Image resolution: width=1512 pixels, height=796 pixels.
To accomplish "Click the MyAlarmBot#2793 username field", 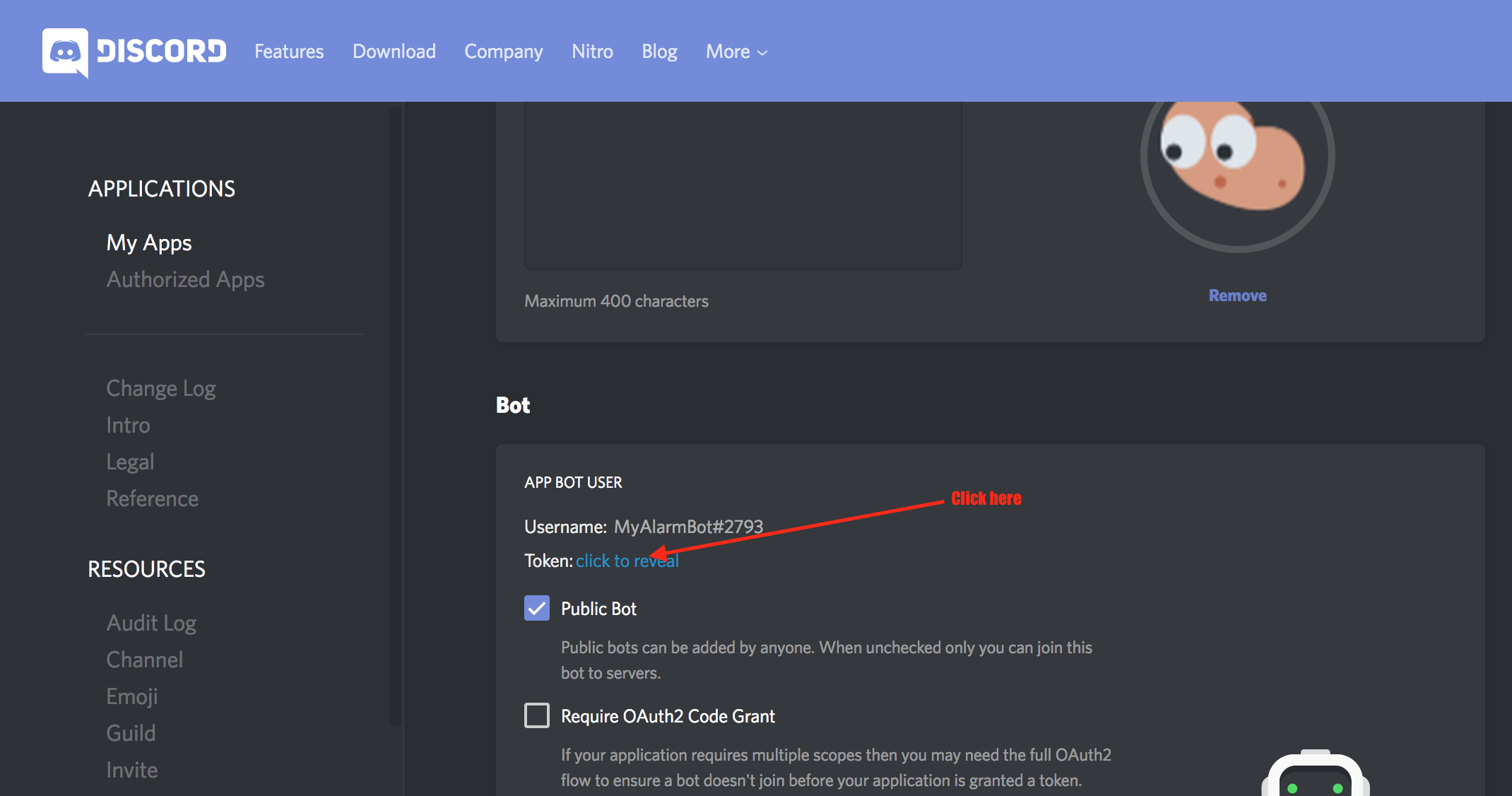I will pos(689,526).
